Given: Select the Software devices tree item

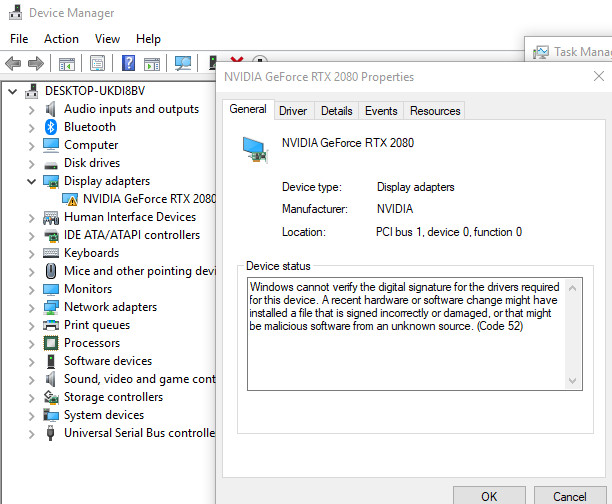Looking at the screenshot, I should (108, 361).
